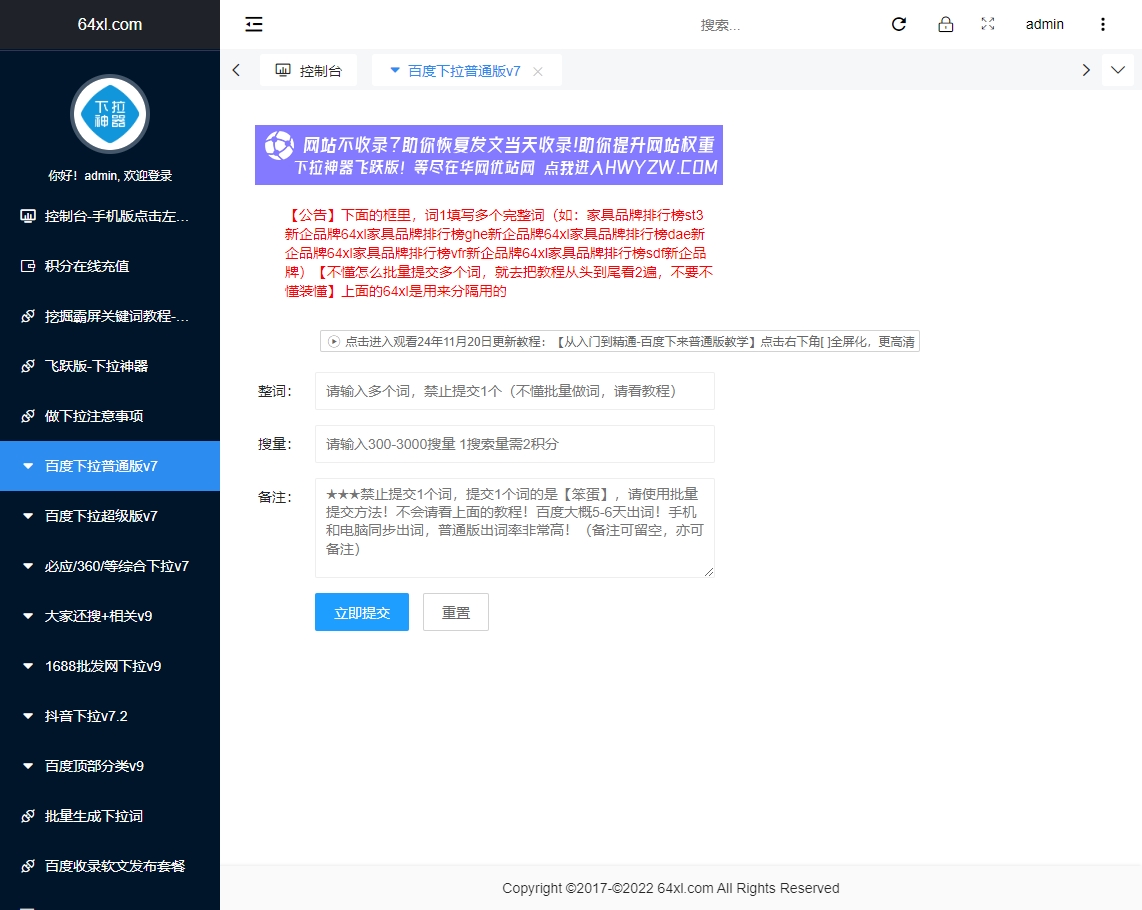This screenshot has height=910, width=1142.
Task: Expand 百度顶部分类v9 sidebar menu
Action: tap(110, 766)
